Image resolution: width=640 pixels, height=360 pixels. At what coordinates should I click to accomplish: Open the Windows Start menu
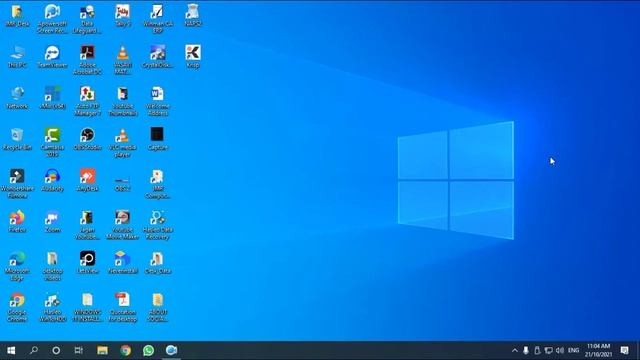pyautogui.click(x=11, y=350)
